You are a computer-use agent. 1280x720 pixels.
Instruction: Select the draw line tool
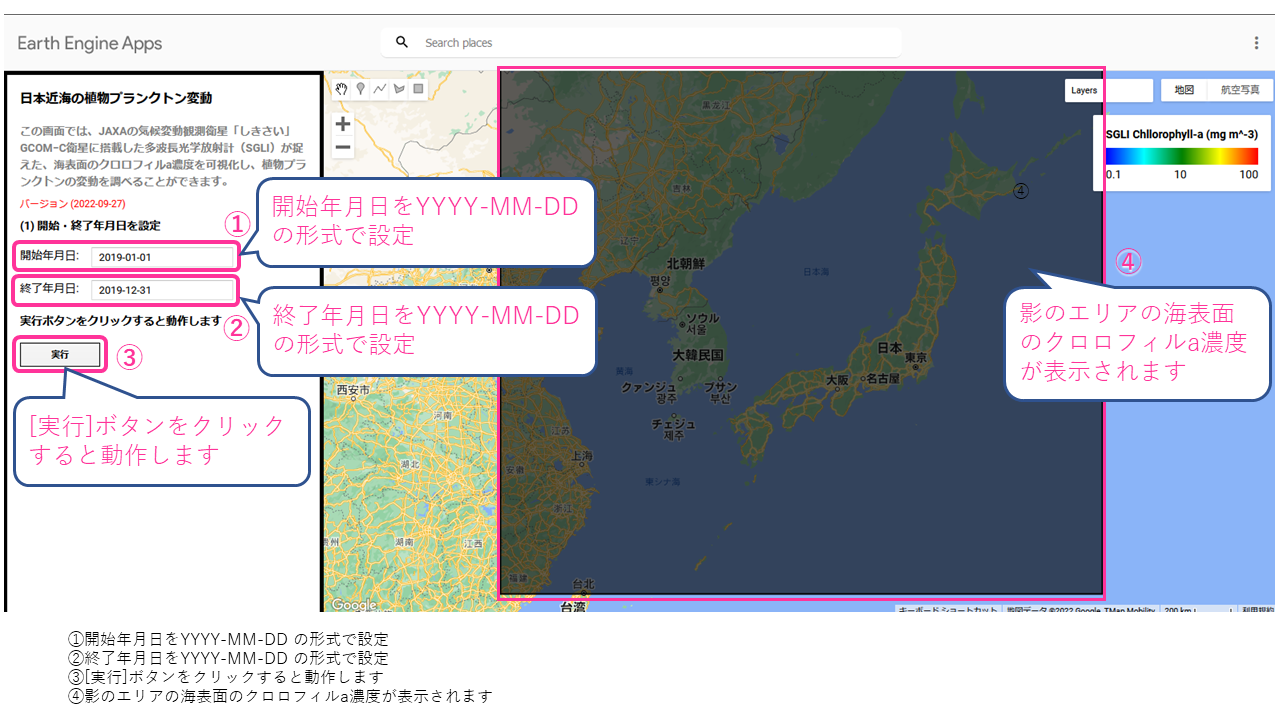point(380,88)
